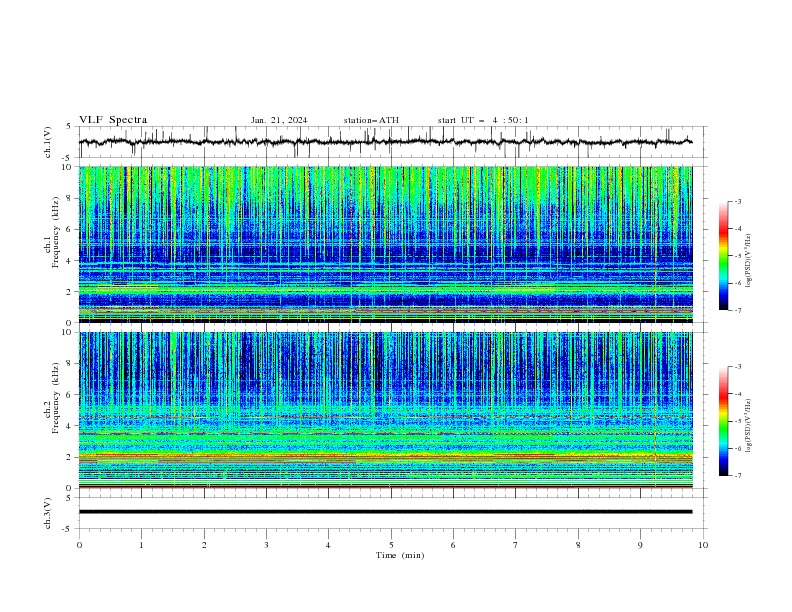Click the 'VLF Spectra' title text
The width and height of the screenshot is (792, 612).
113,120
